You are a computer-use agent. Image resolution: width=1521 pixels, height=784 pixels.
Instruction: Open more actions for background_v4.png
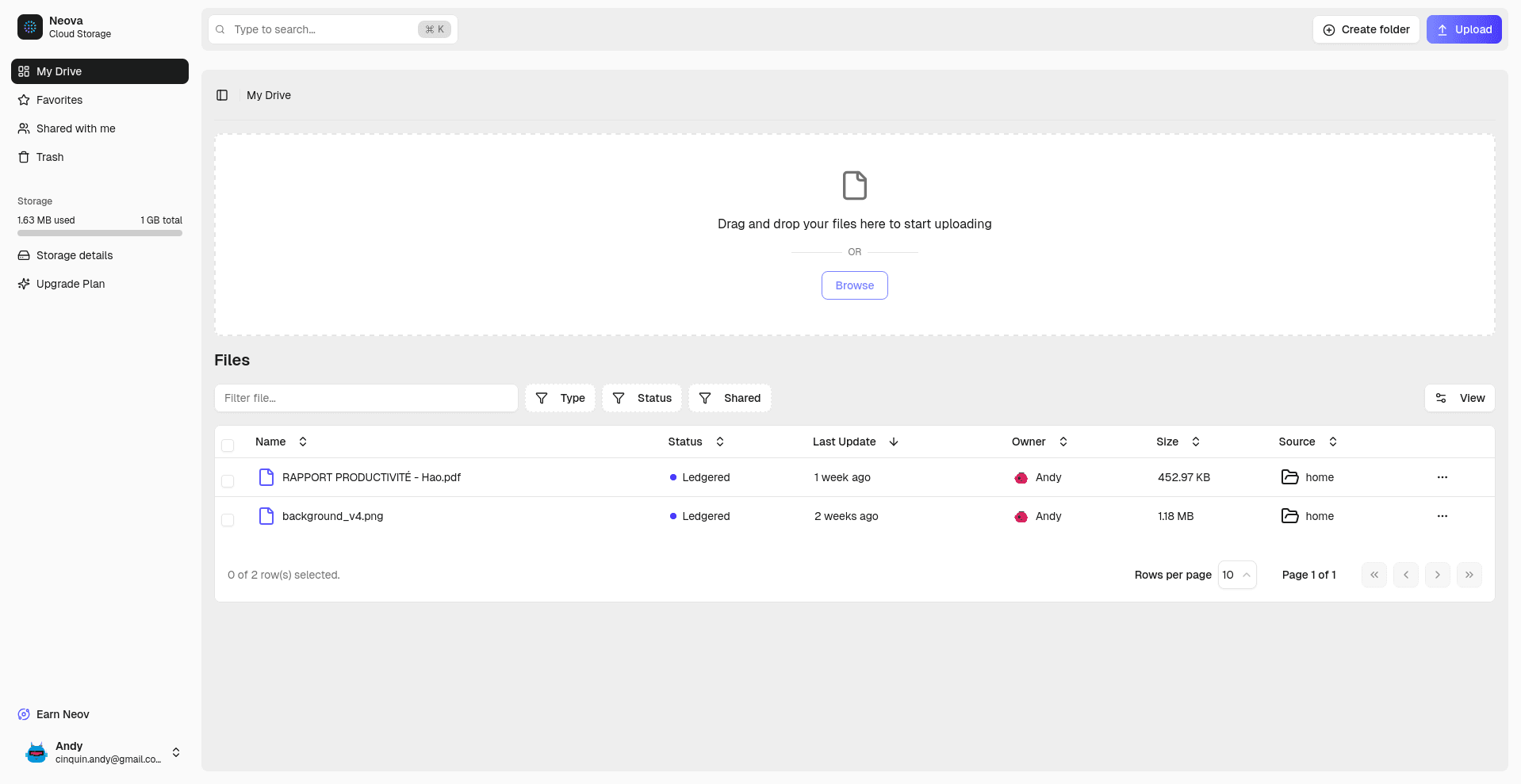[1442, 516]
